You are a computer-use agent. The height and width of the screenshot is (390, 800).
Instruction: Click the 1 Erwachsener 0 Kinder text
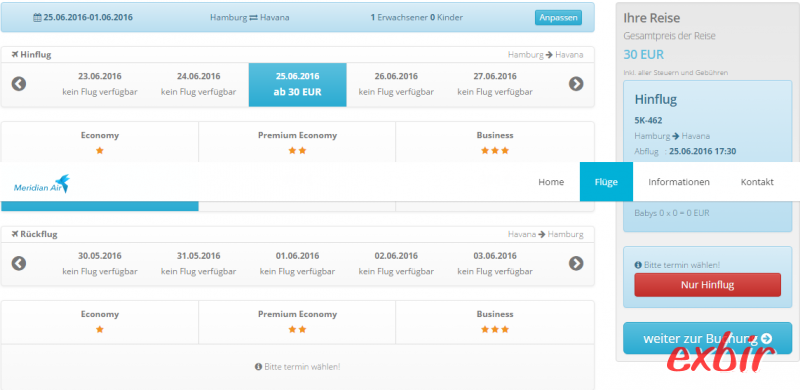coord(416,17)
